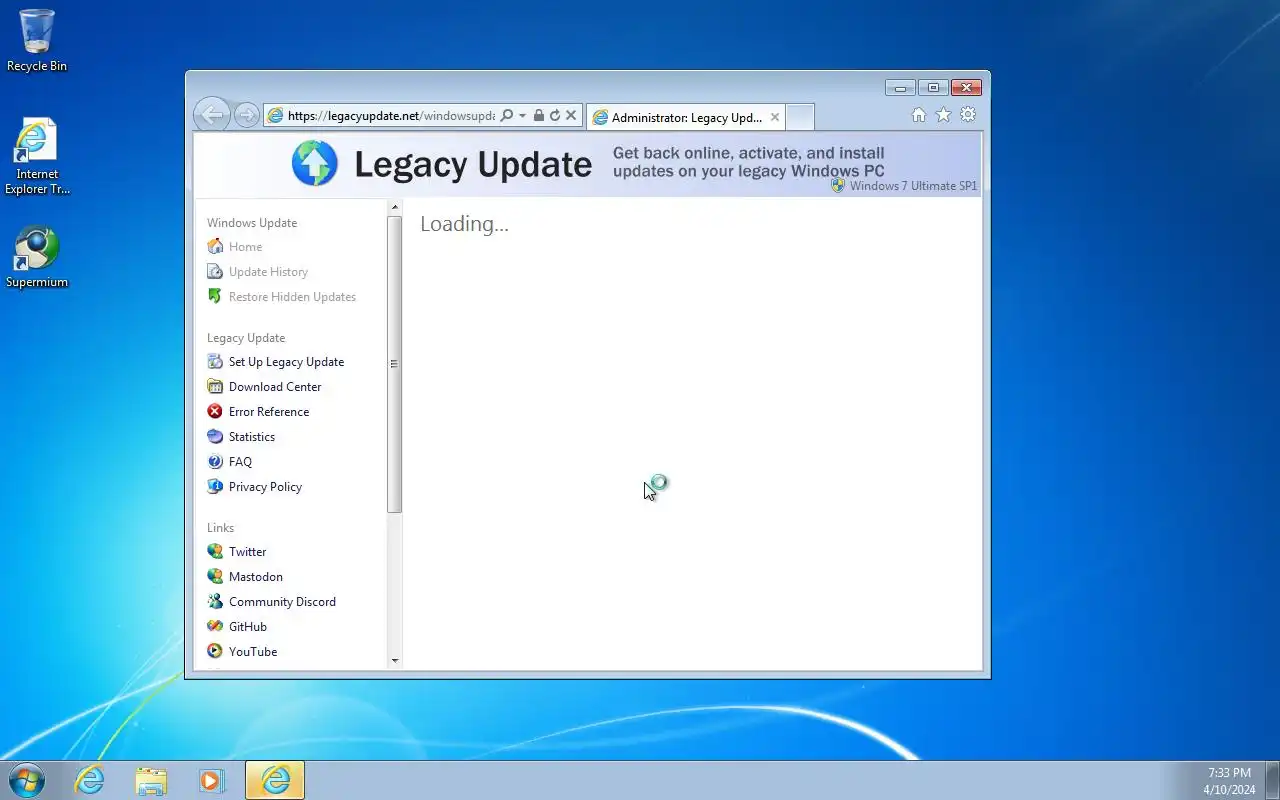This screenshot has height=800, width=1280.
Task: Select the Supermium desktop shortcut
Action: (37, 257)
